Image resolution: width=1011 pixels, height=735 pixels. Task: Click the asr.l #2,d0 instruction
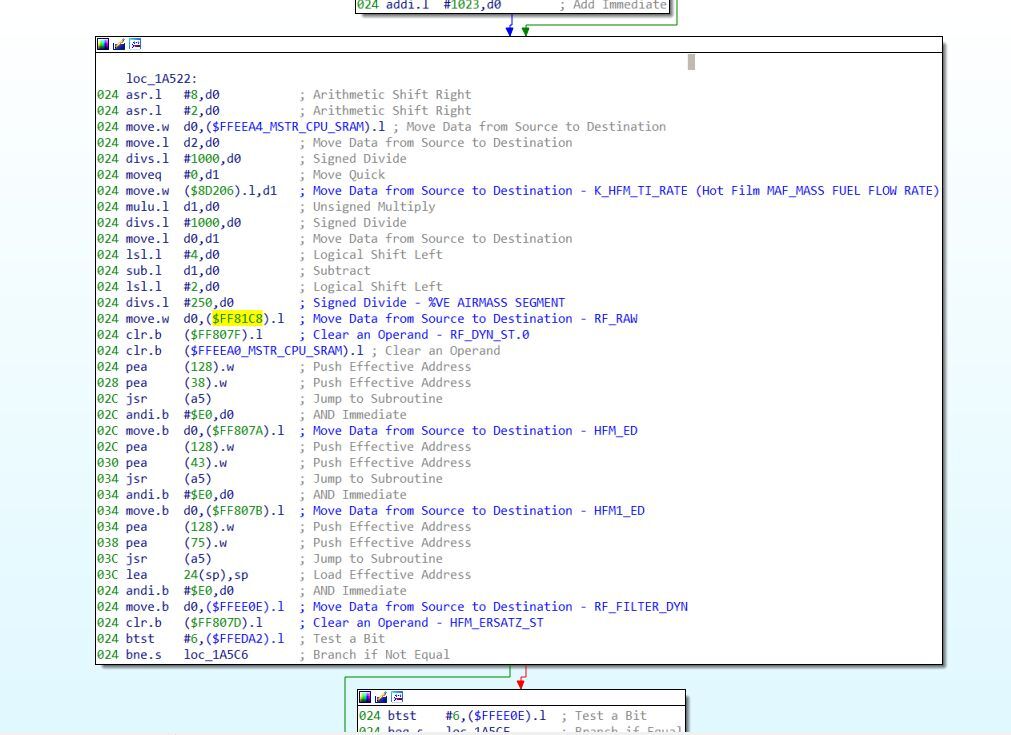pos(172,111)
